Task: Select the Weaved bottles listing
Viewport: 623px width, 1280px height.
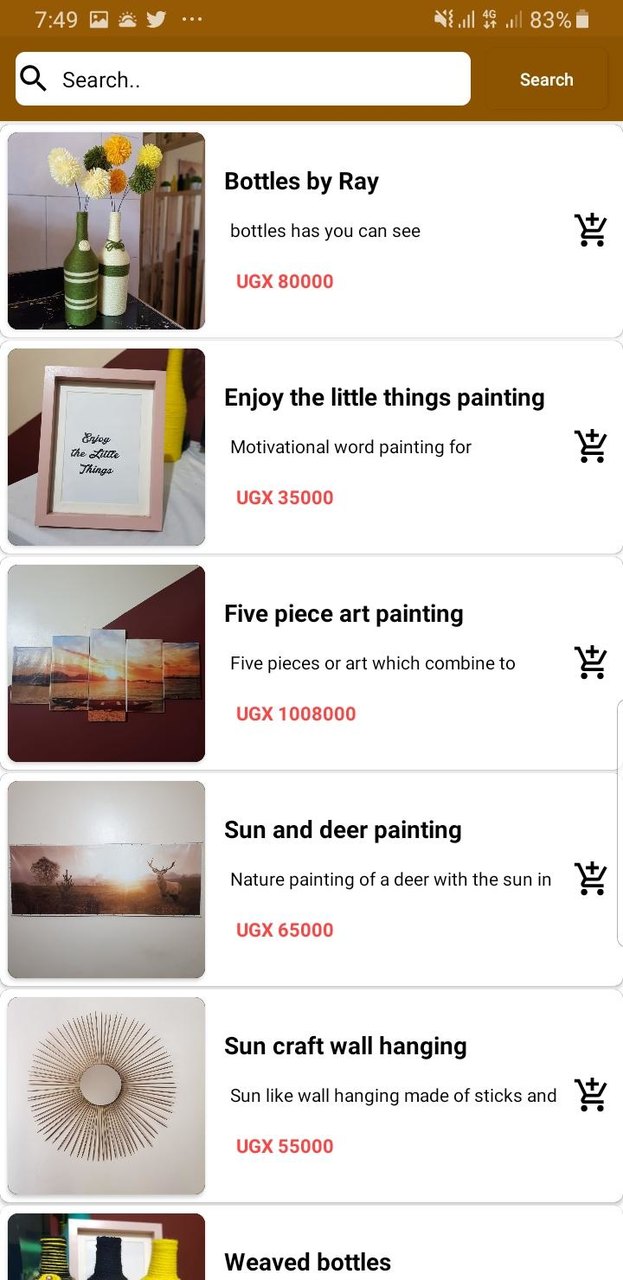Action: [x=307, y=1261]
